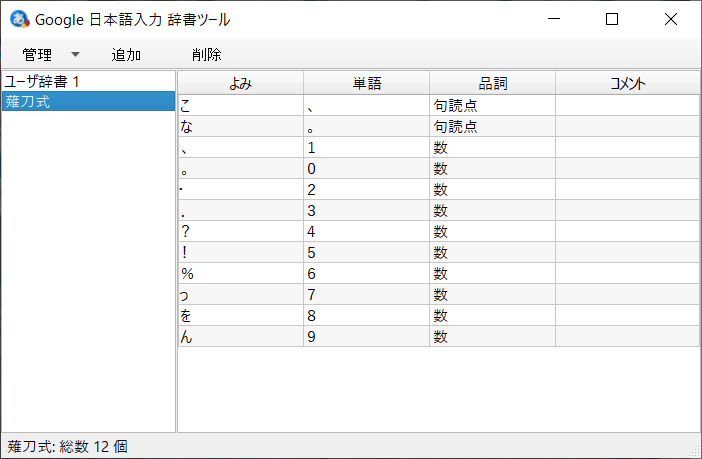The height and width of the screenshot is (459, 702).
Task: Click the 数 cell in the row with 9
Action: 492,337
